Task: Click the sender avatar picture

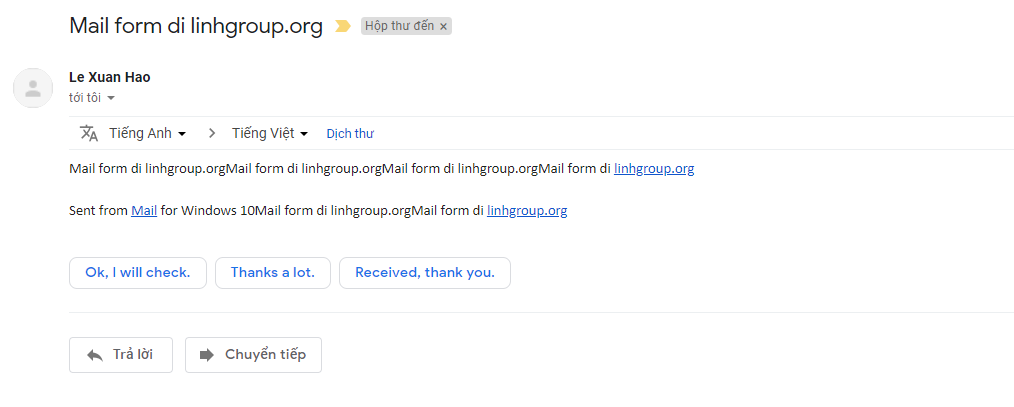Action: click(x=33, y=88)
